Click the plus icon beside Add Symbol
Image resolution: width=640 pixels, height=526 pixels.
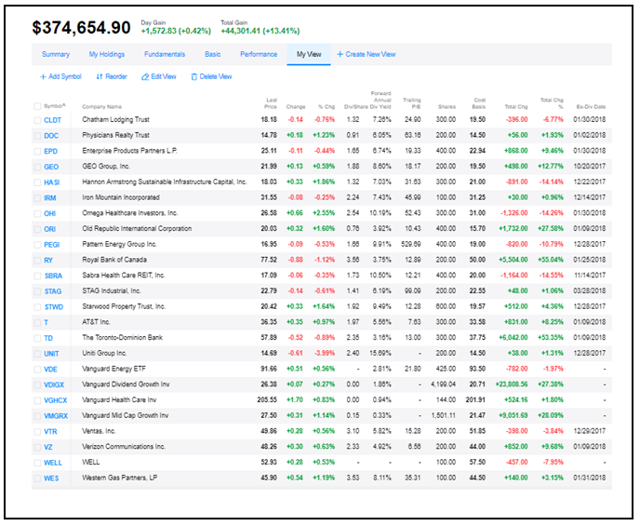point(43,77)
